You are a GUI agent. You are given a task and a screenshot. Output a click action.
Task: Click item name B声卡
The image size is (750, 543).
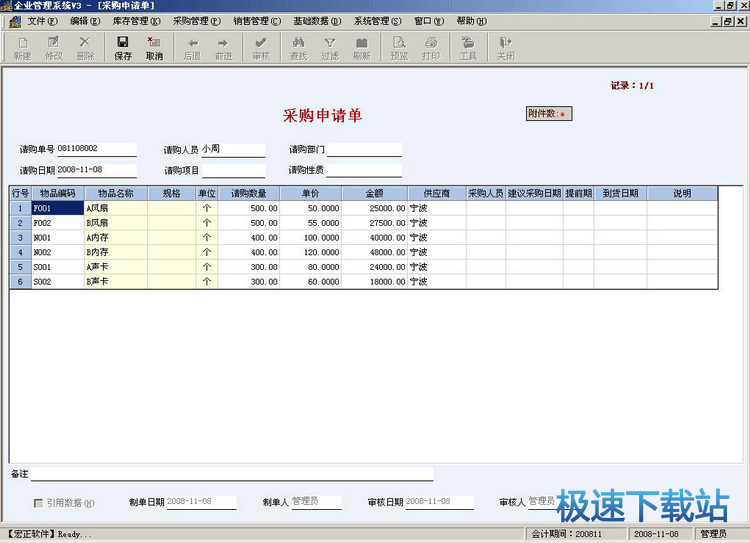[x=116, y=282]
